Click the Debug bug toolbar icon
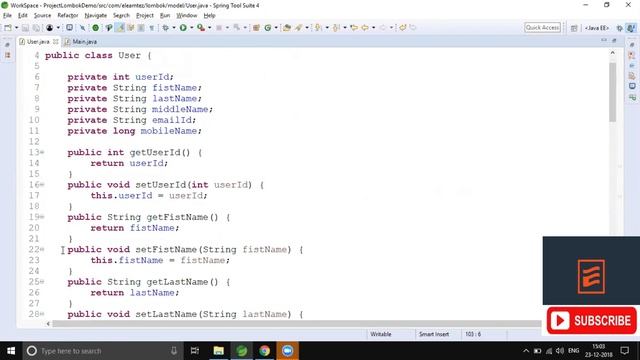 [165, 28]
